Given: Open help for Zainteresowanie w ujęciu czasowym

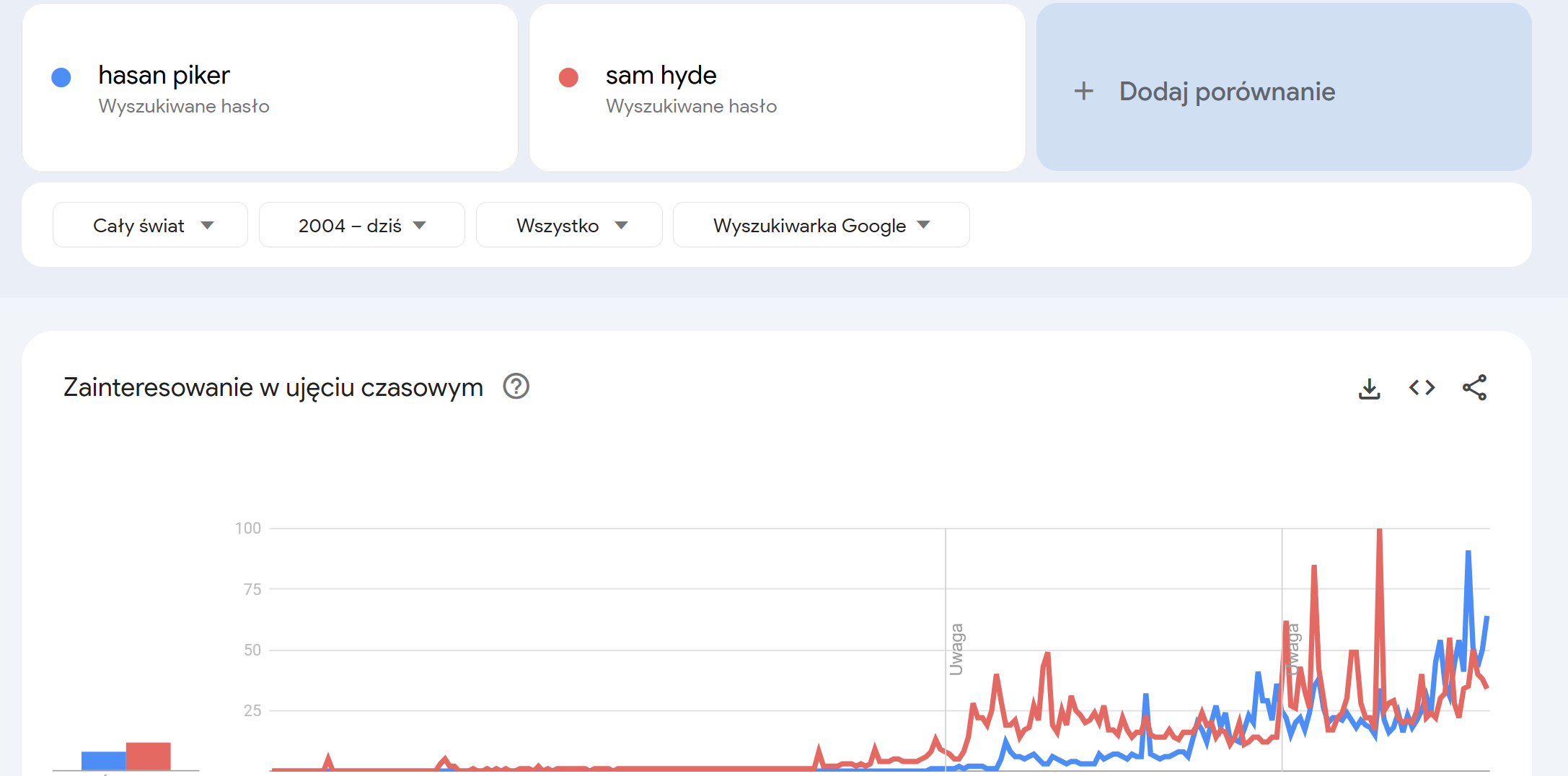Looking at the screenshot, I should point(516,387).
